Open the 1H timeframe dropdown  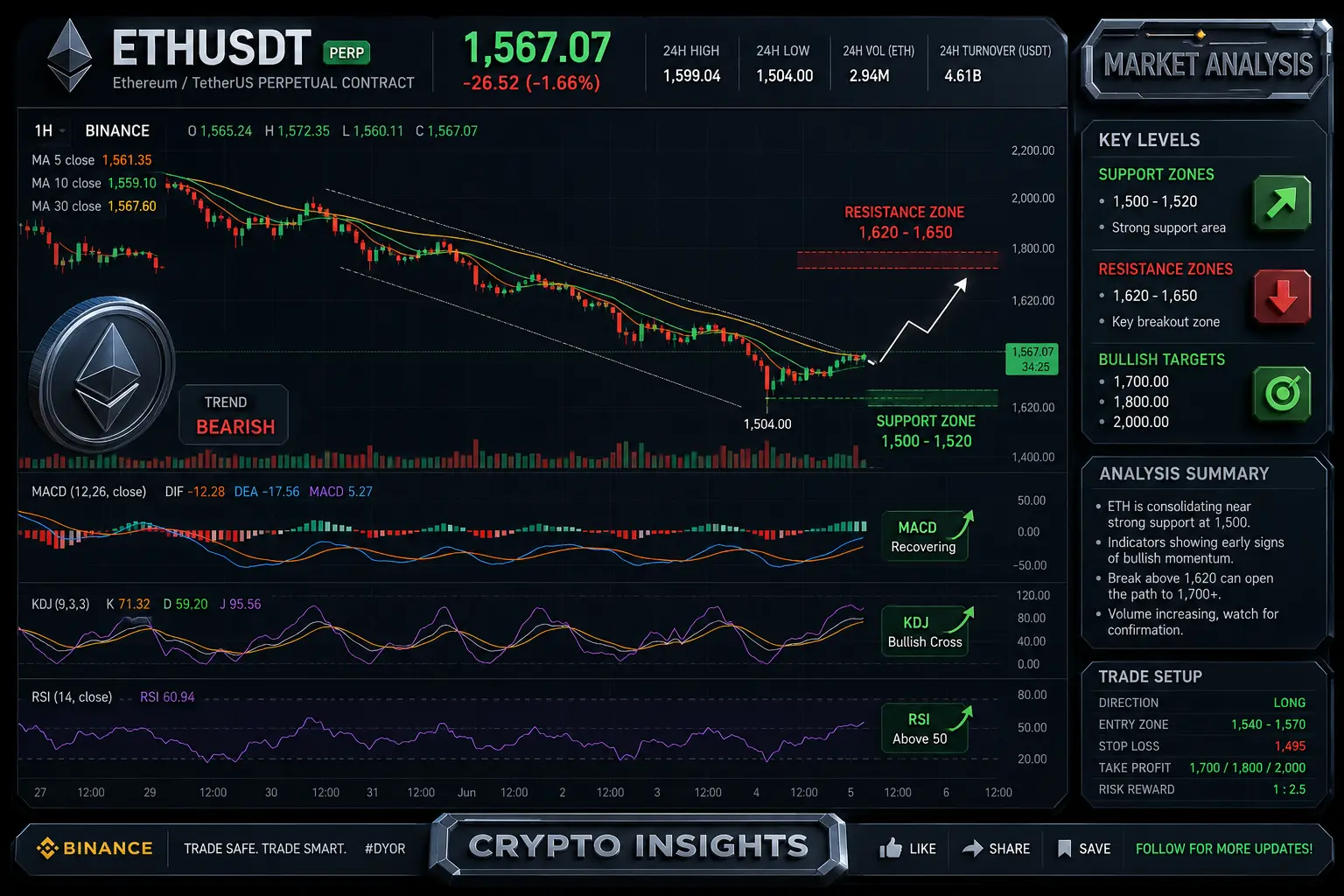click(50, 131)
